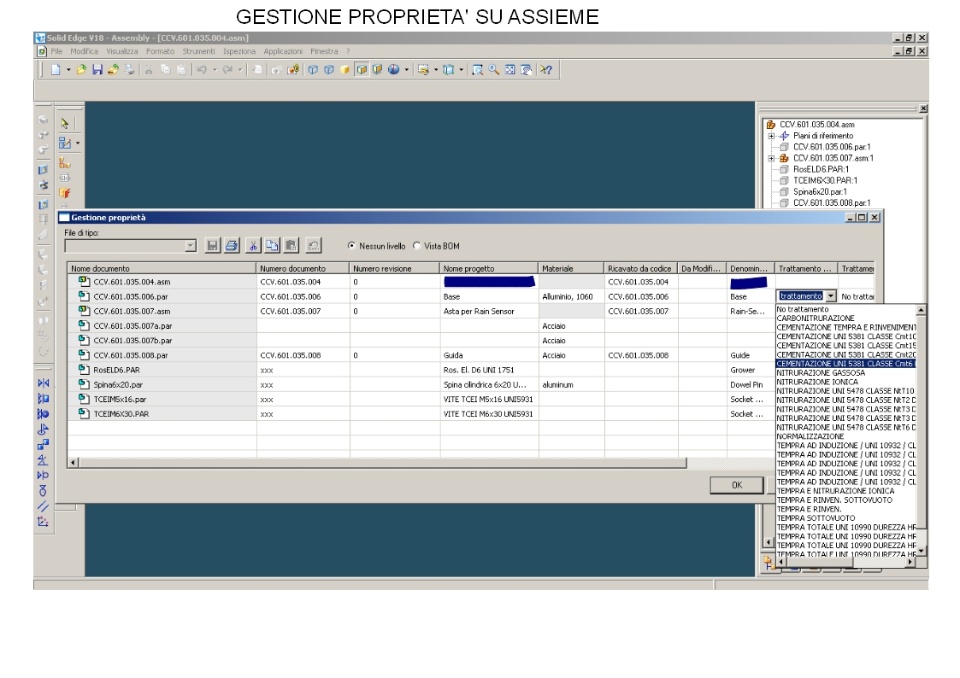Click the mirror constraint icon in left toolbar
This screenshot has height=678, width=960.
click(x=43, y=383)
